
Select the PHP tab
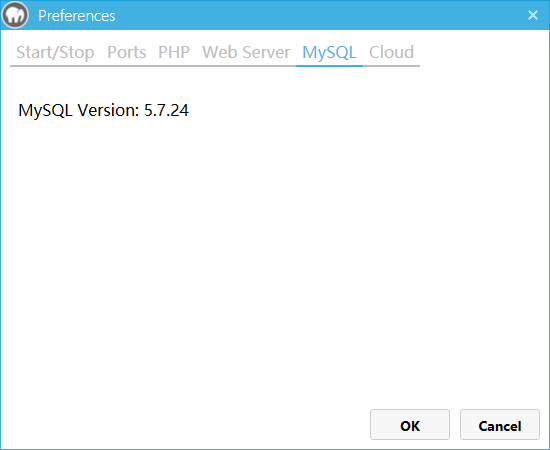174,52
